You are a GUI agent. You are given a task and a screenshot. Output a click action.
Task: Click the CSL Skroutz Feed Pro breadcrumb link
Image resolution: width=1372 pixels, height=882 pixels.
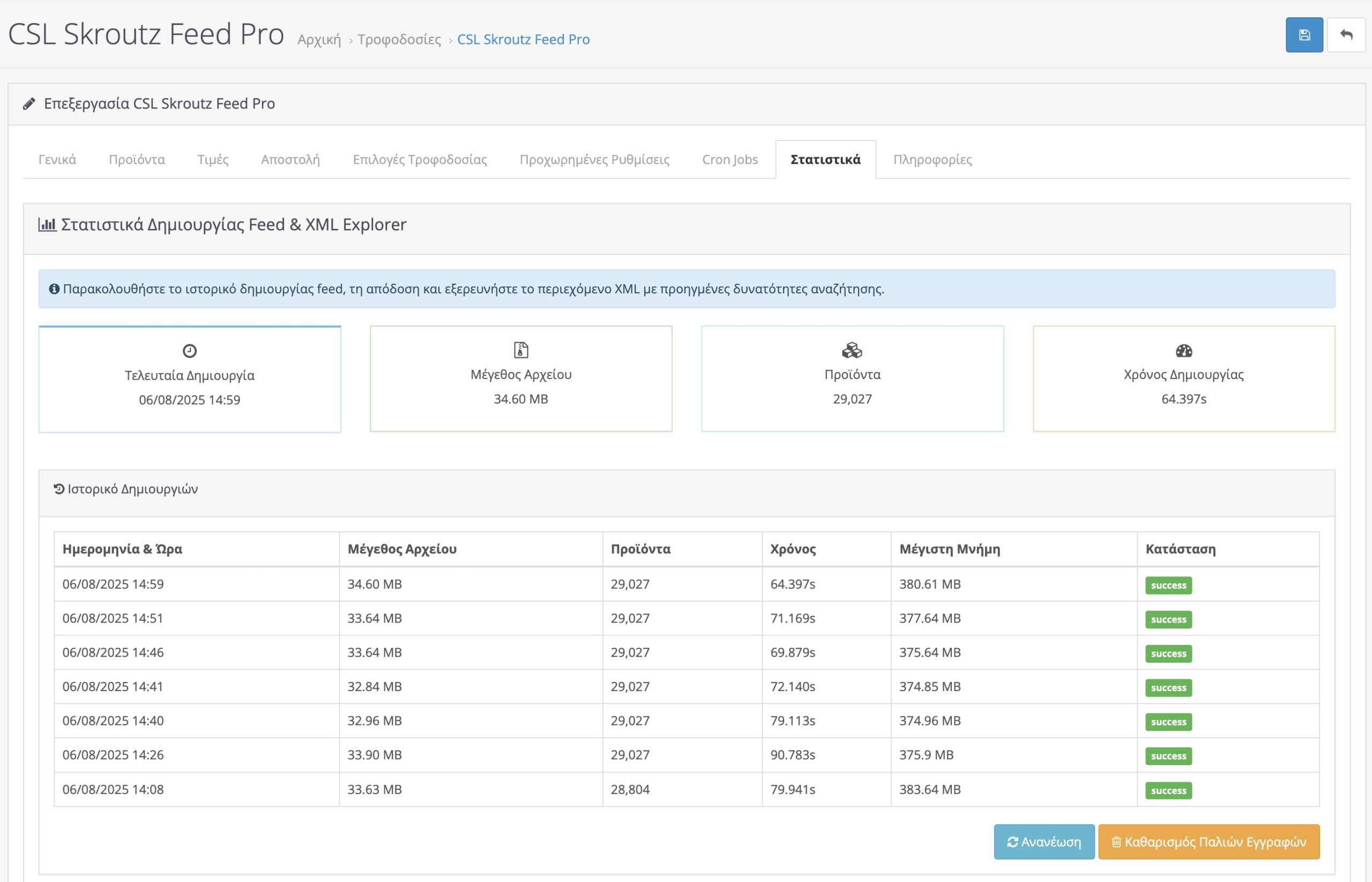point(523,40)
